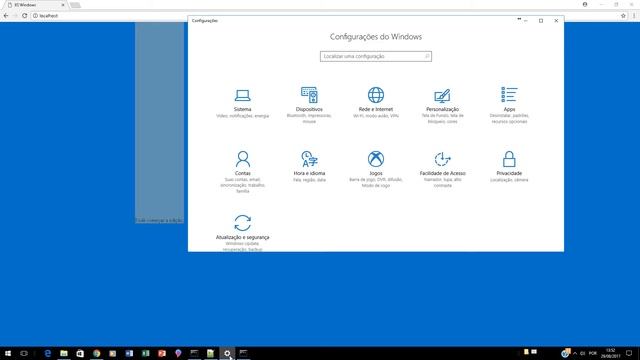Open the Personalização settings category
The width and height of the screenshot is (640, 360).
click(x=442, y=106)
